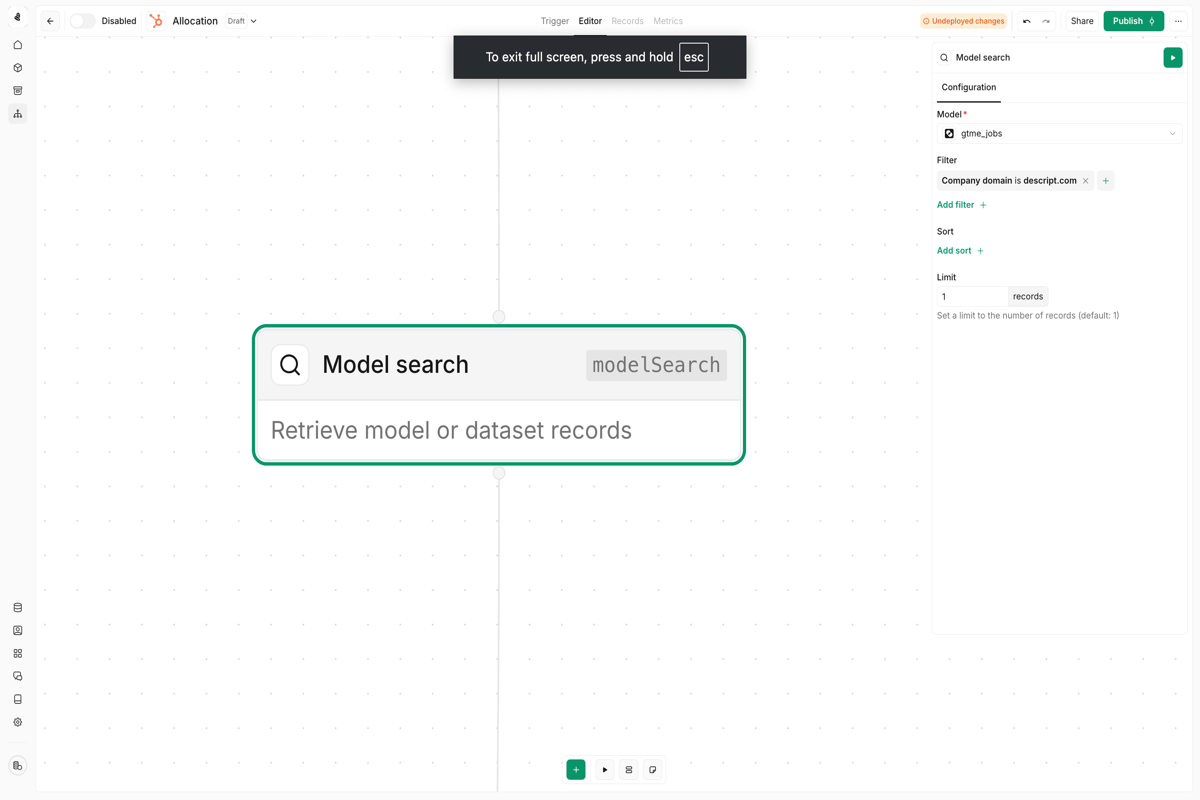Click the HubSpot logo next to Allocation
The height and width of the screenshot is (800, 1200).
point(156,21)
